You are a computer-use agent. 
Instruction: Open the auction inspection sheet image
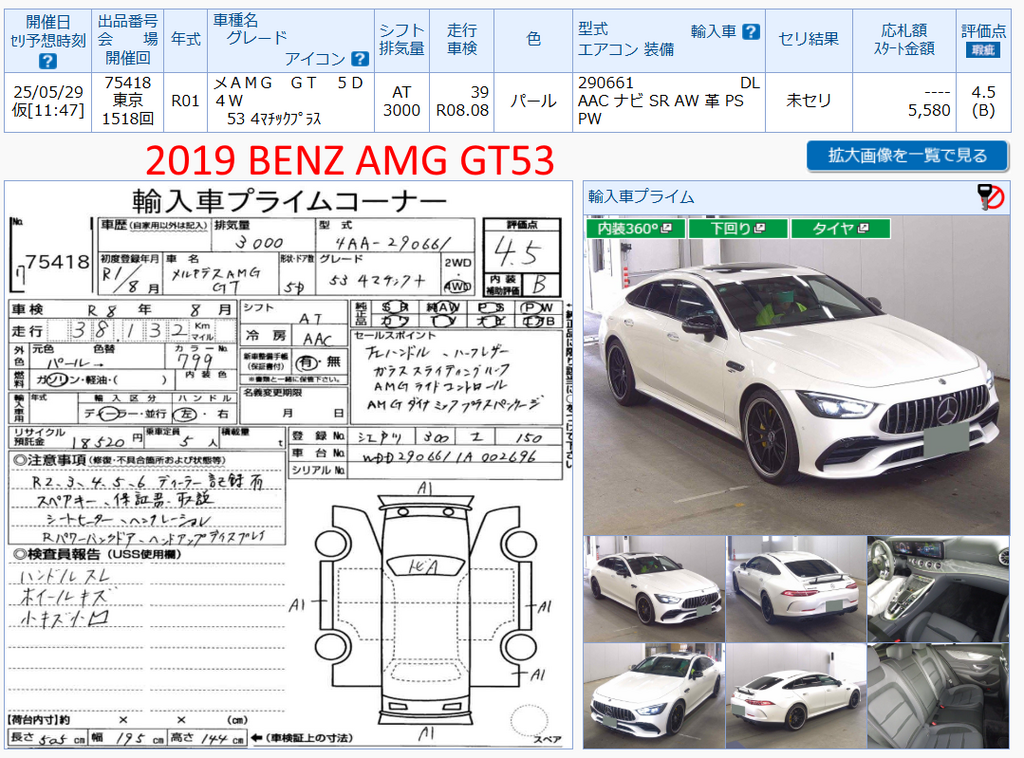click(289, 465)
